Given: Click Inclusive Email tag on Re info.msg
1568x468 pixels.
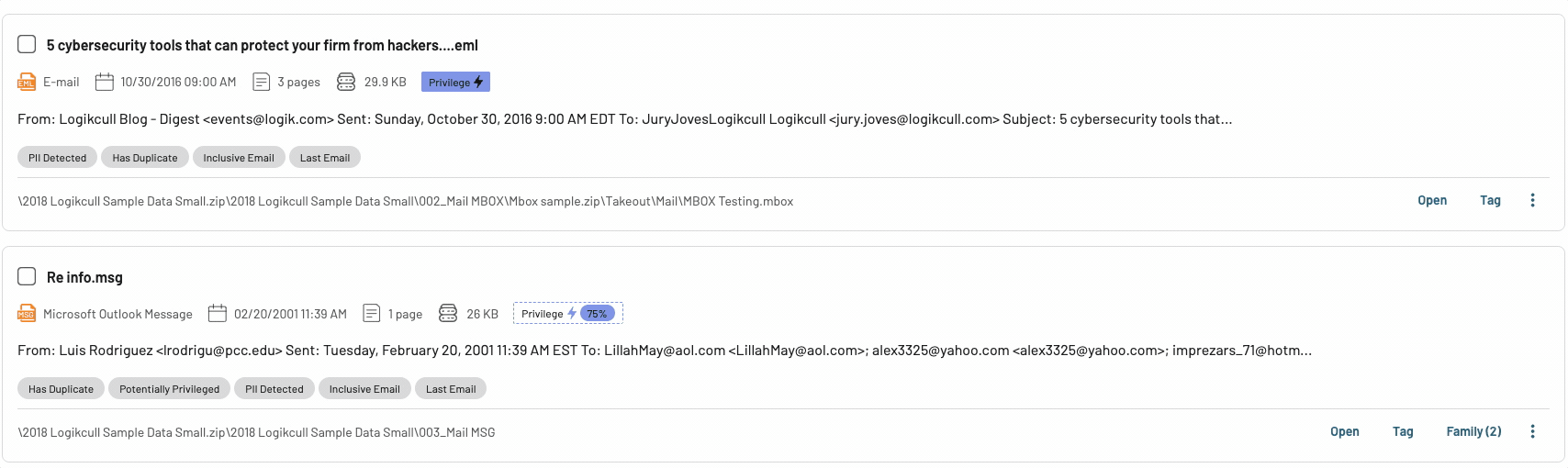Looking at the screenshot, I should (364, 389).
